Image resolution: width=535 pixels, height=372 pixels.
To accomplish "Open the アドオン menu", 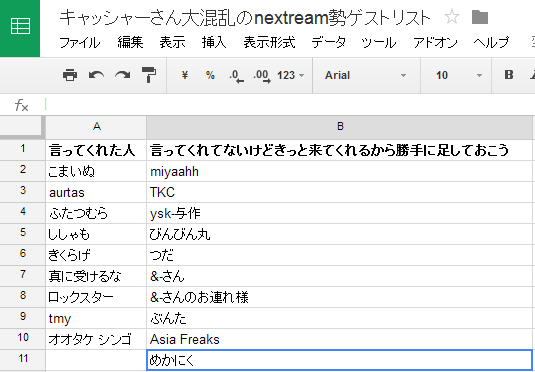I will (435, 43).
